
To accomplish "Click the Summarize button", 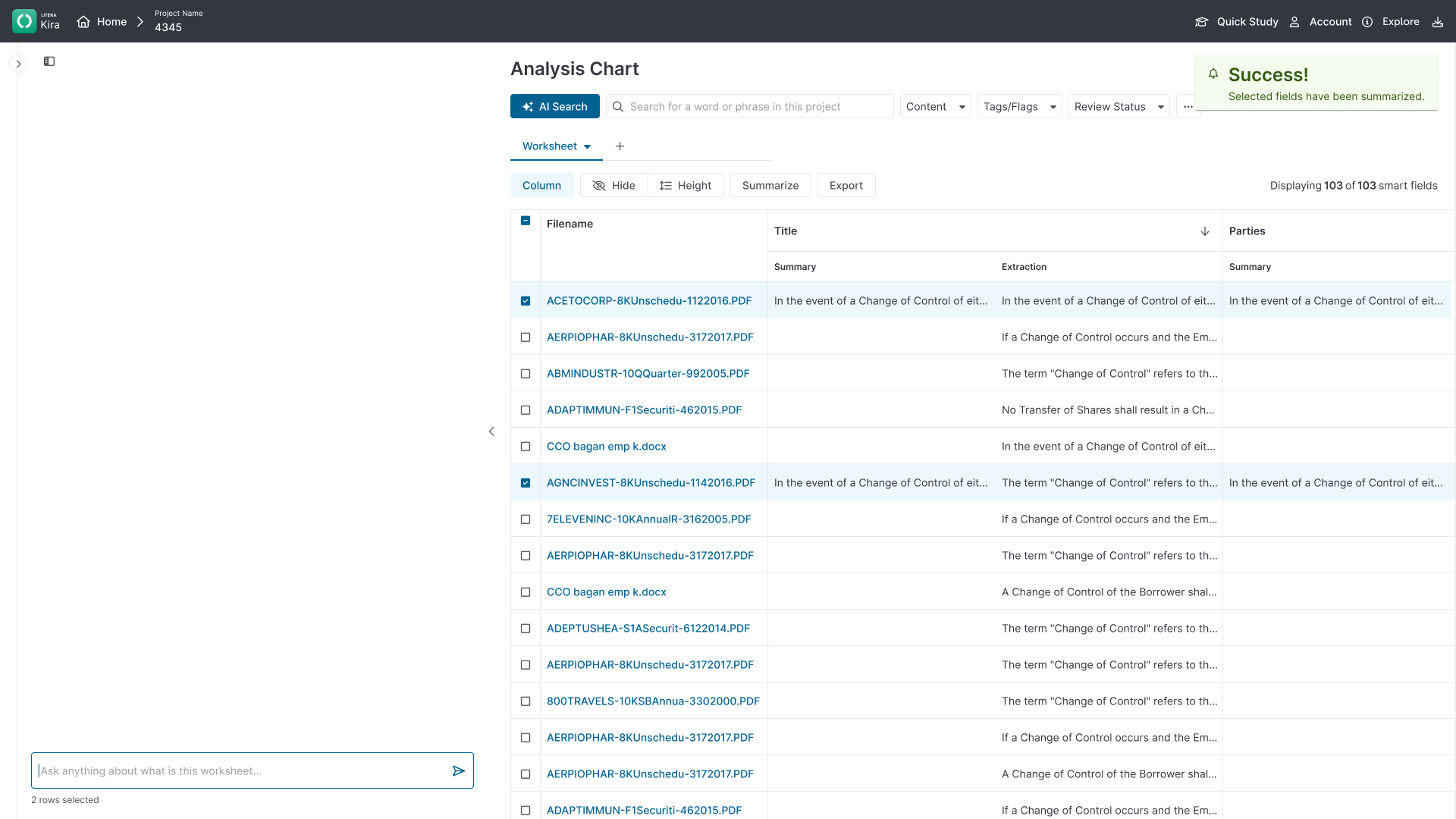I will pos(770,185).
